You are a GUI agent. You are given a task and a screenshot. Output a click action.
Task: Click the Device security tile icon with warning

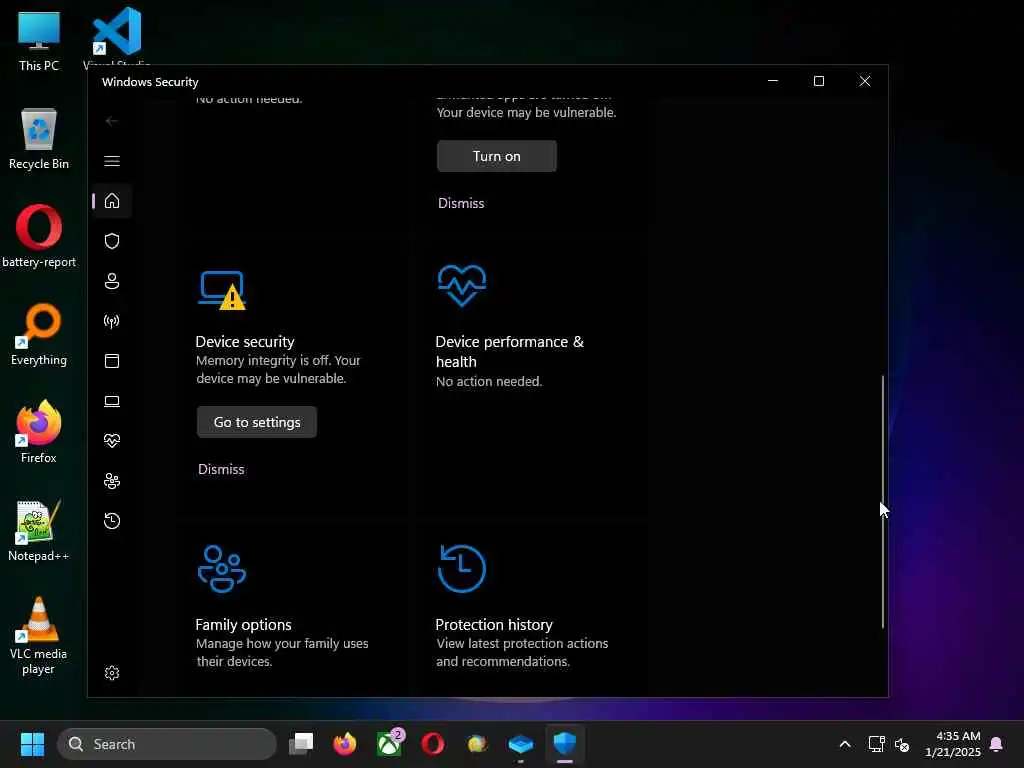222,290
